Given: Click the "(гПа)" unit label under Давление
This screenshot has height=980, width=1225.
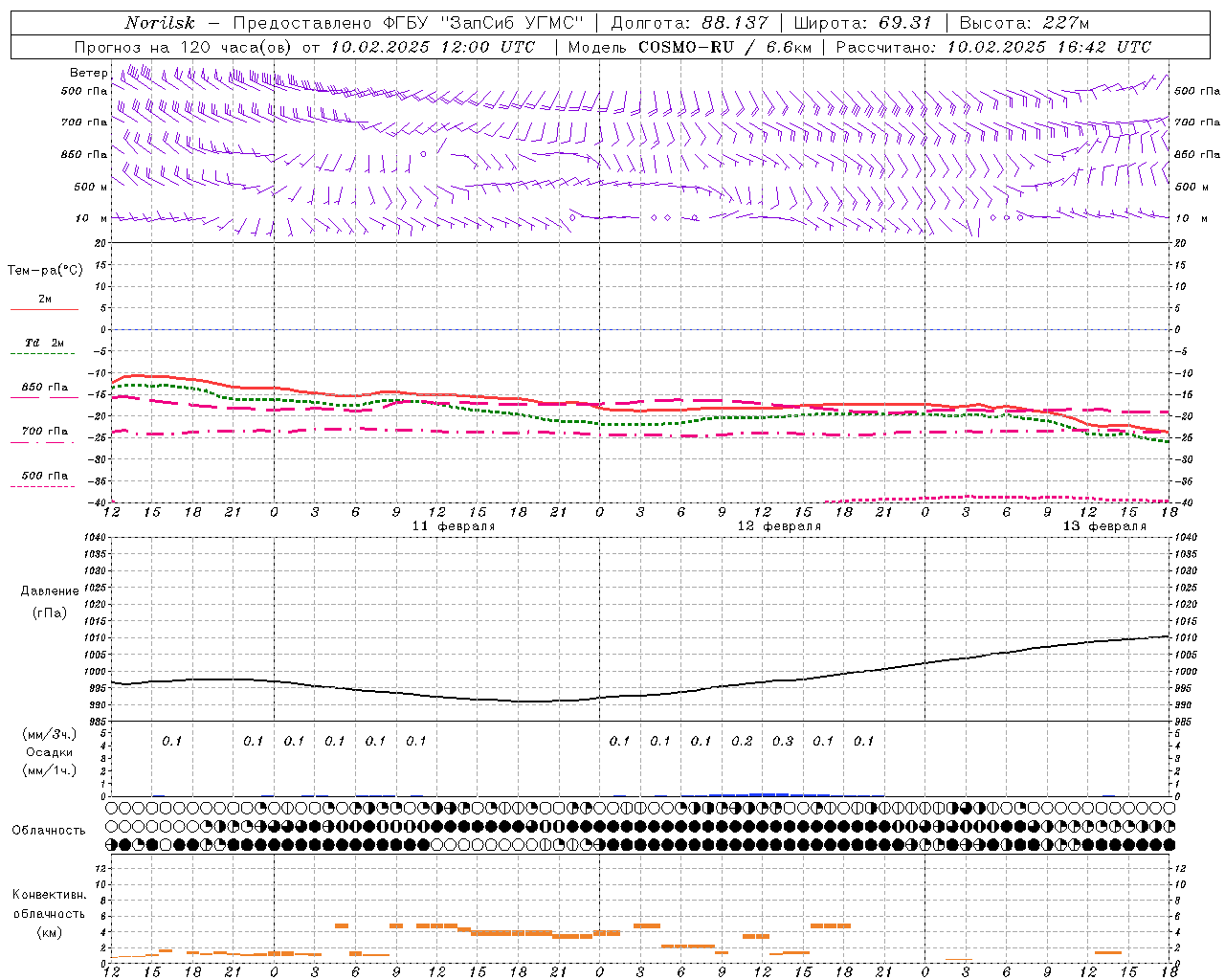Looking at the screenshot, I should point(50,613).
